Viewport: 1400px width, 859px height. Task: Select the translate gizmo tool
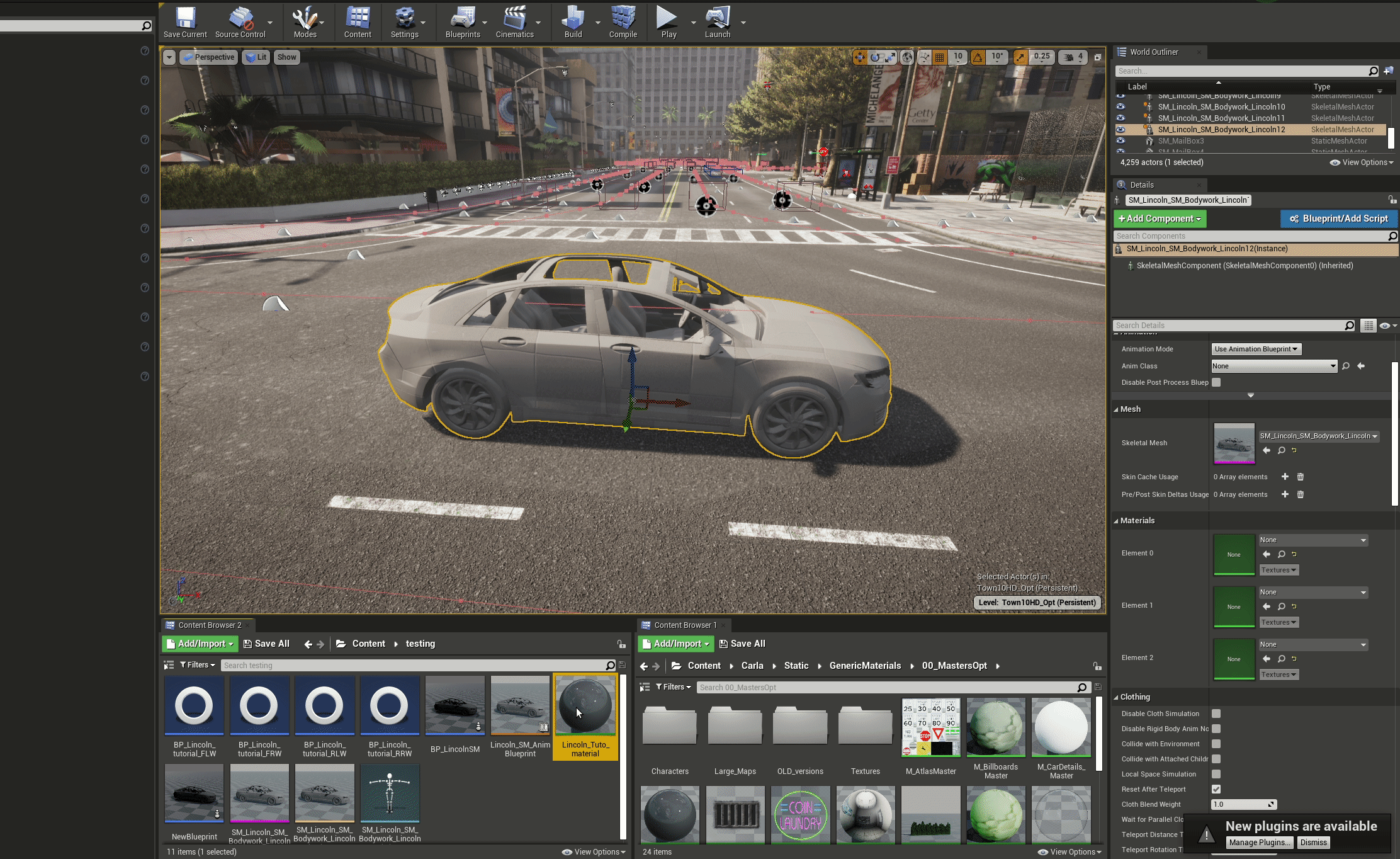860,57
